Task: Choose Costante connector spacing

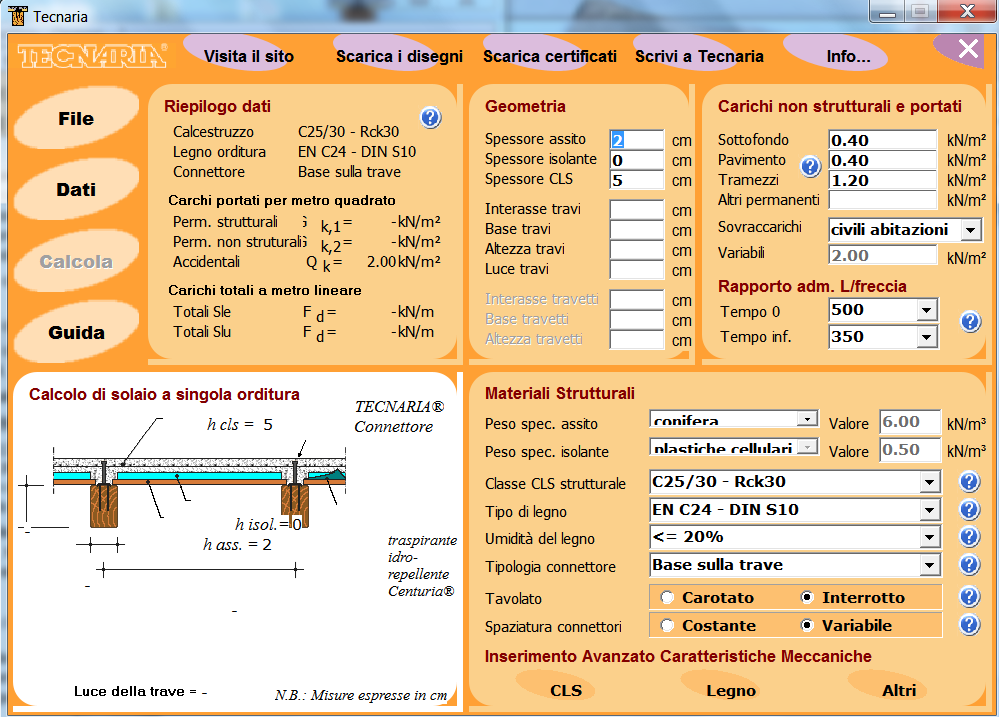Action: pos(667,626)
